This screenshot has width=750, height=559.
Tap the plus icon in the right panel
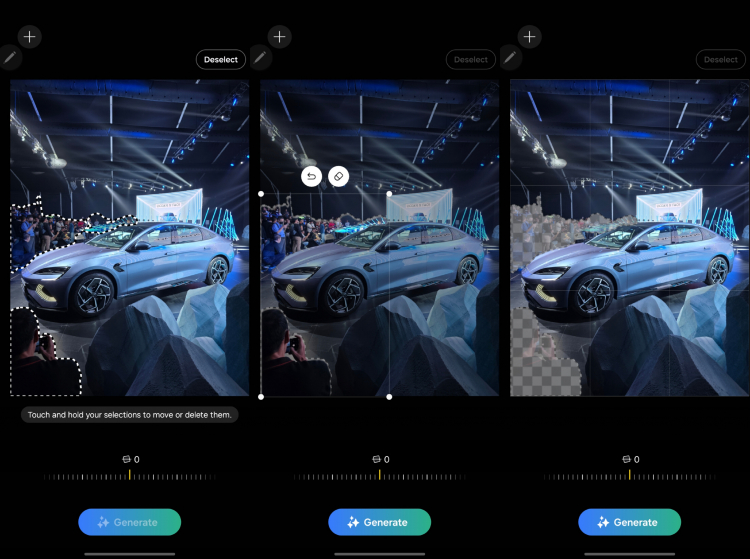click(x=529, y=37)
